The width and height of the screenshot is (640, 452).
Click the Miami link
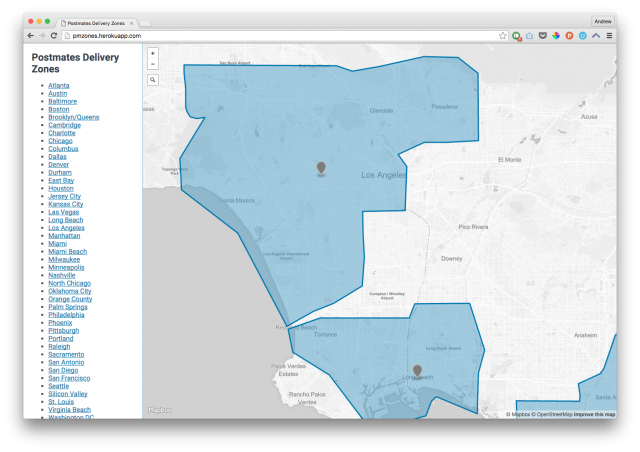58,244
